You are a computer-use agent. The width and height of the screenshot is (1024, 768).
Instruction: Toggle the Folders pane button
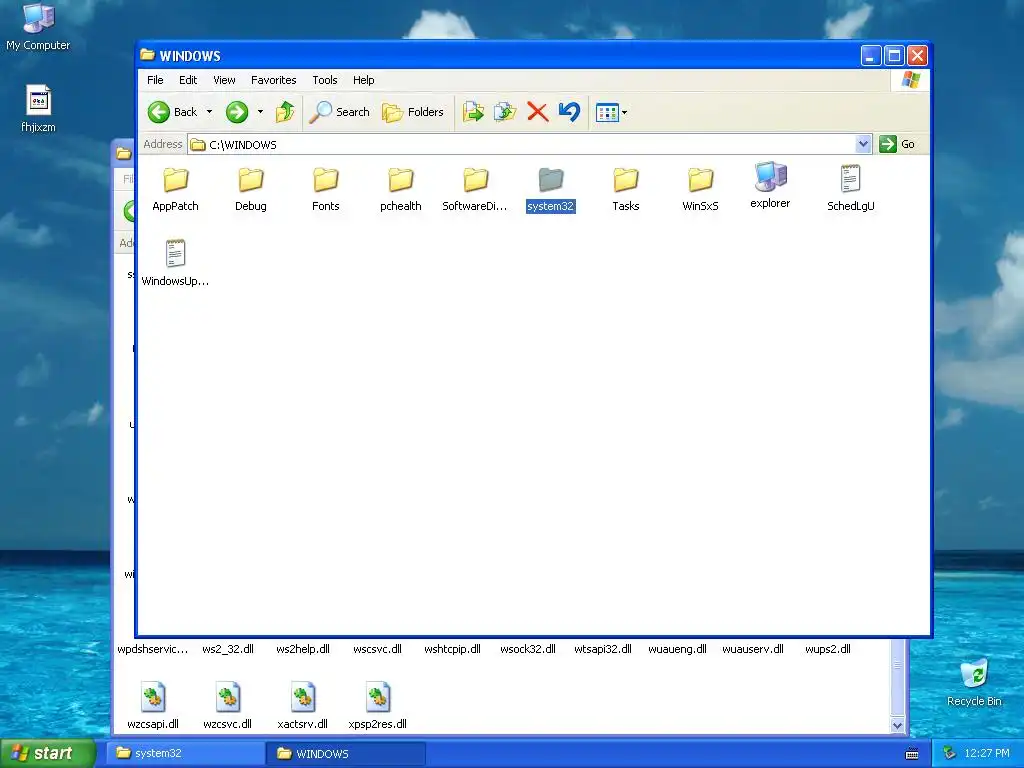pos(413,112)
